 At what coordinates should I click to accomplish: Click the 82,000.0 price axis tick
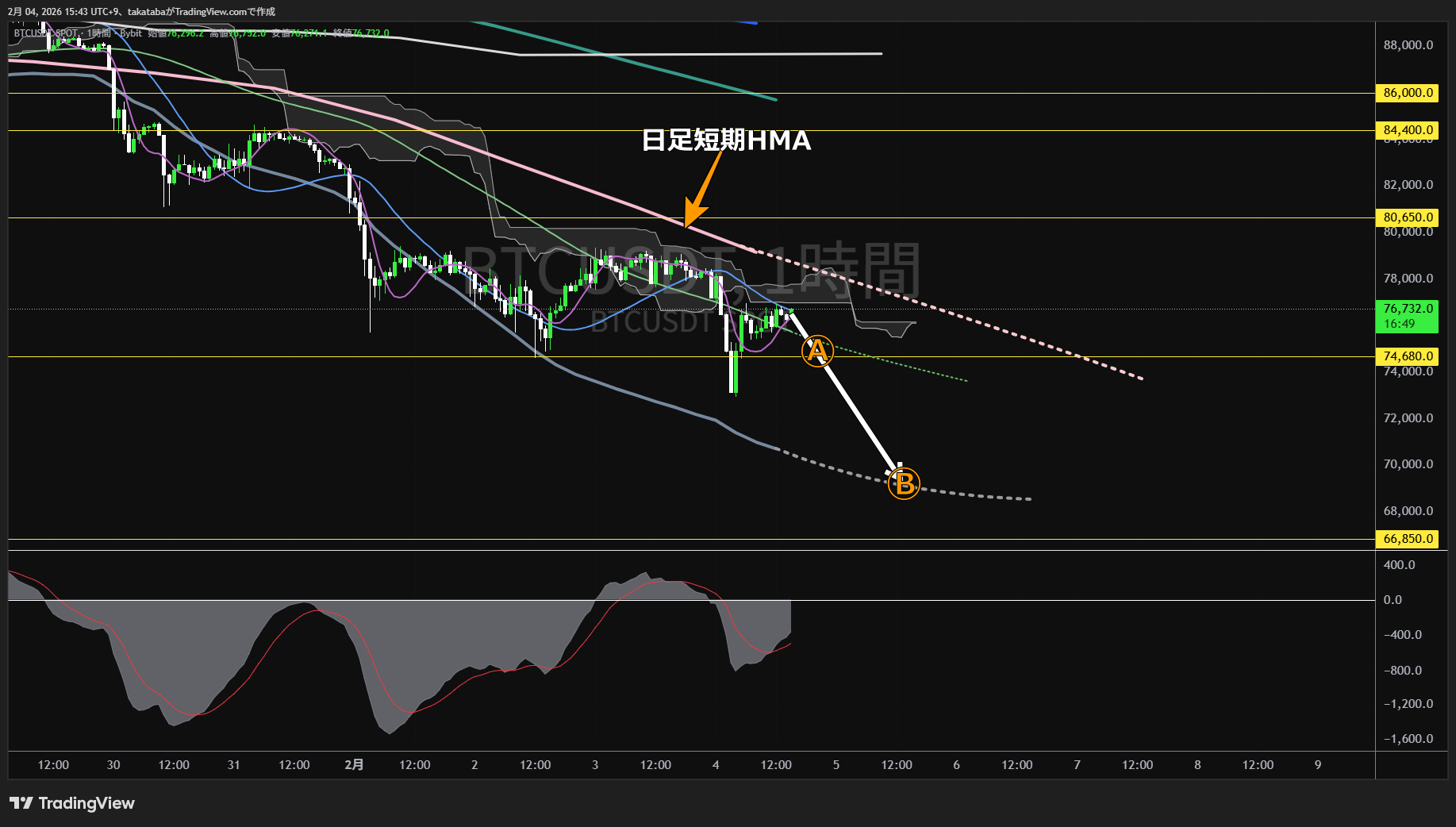[1408, 185]
